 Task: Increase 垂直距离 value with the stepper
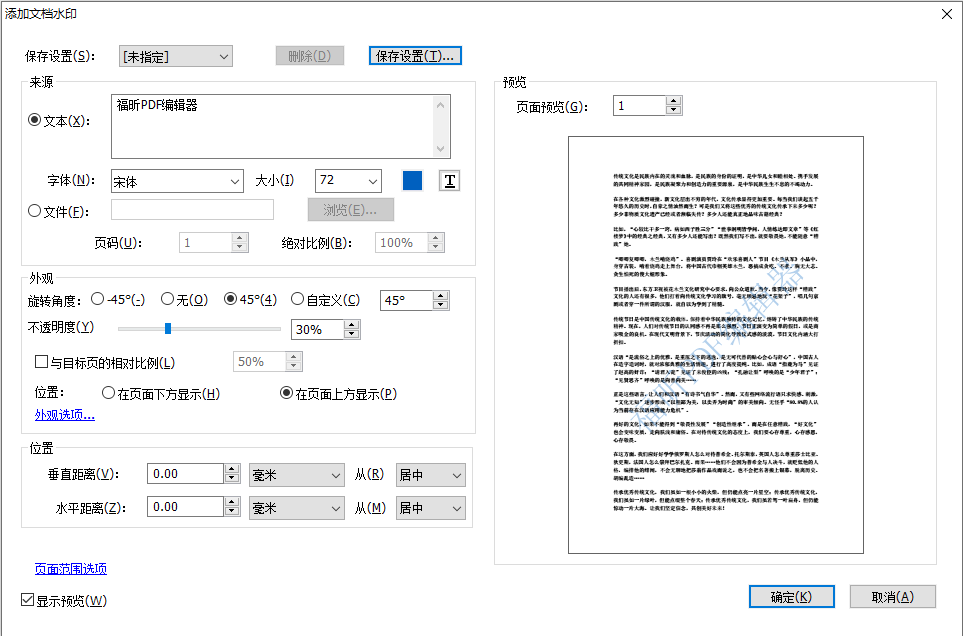click(x=230, y=469)
